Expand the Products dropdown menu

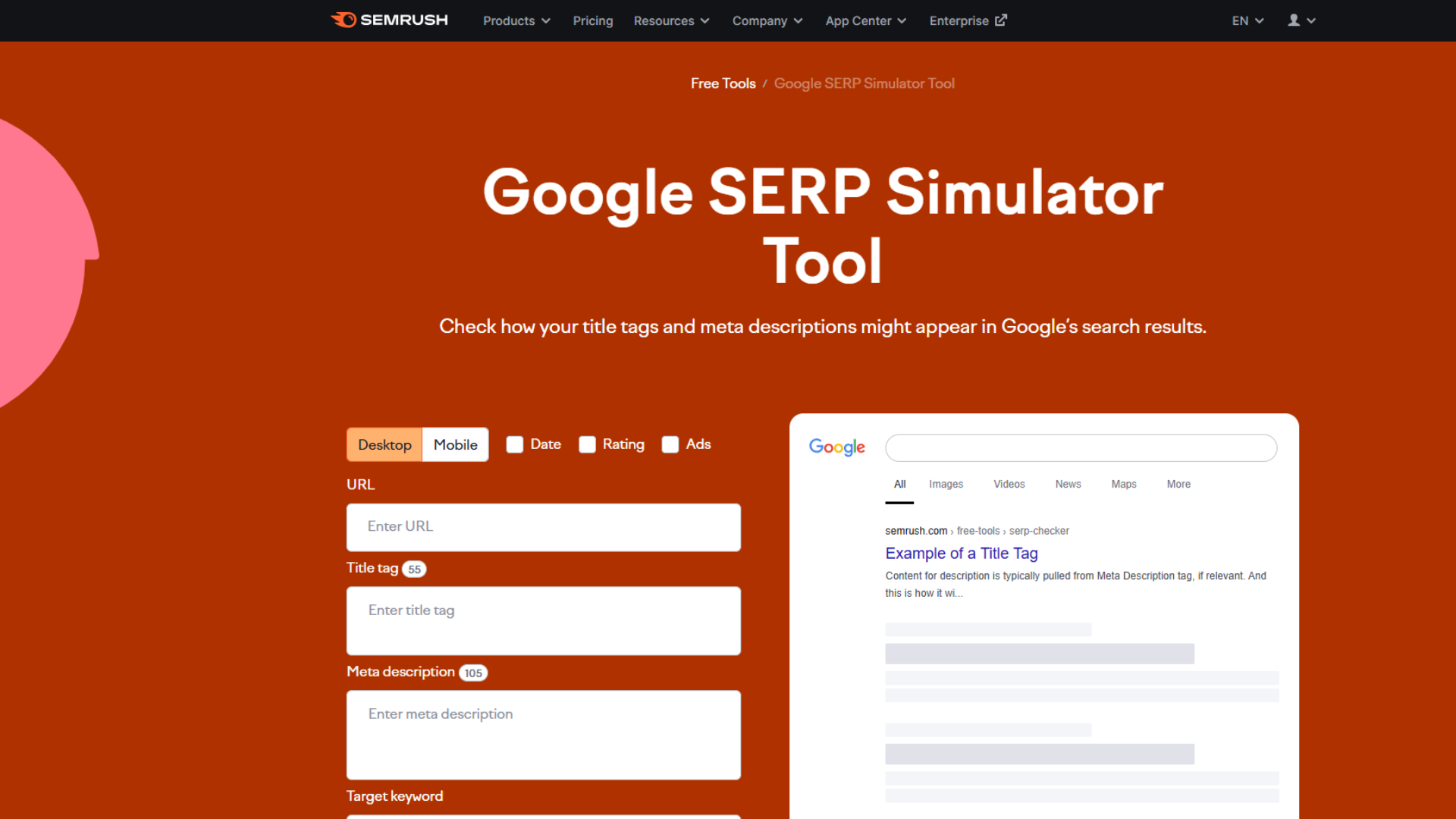click(516, 20)
